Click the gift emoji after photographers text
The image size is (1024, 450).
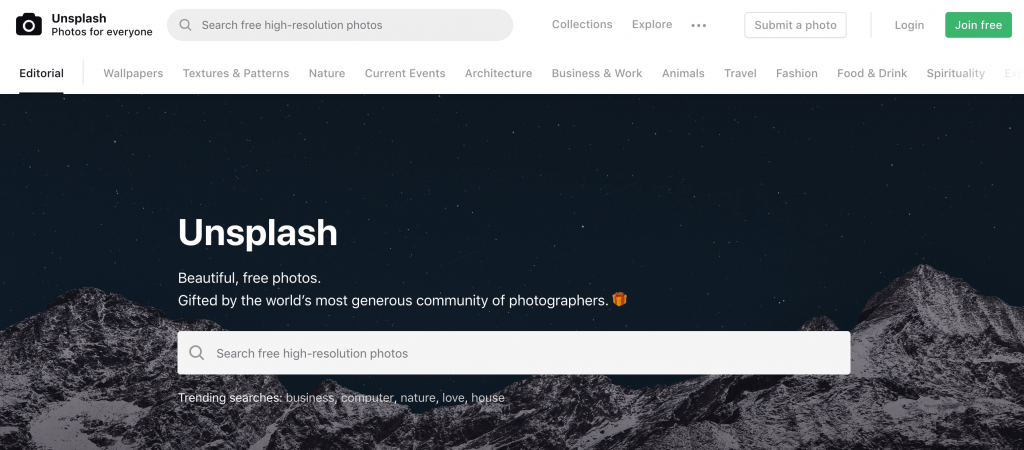[620, 300]
